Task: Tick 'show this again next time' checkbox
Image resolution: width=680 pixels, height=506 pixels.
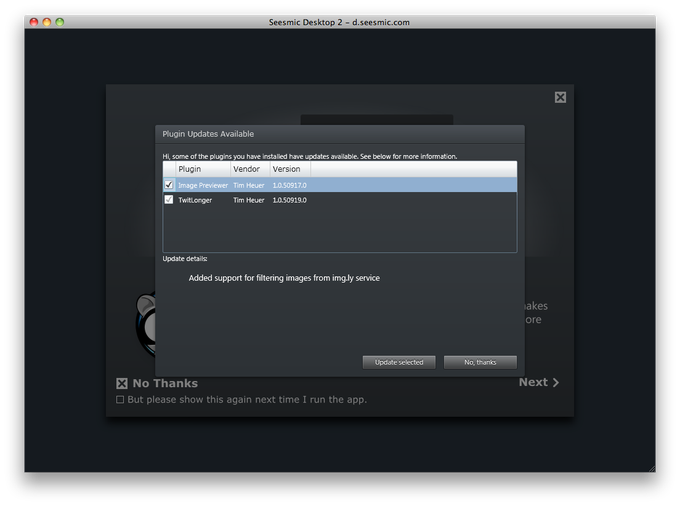Action: (x=120, y=399)
